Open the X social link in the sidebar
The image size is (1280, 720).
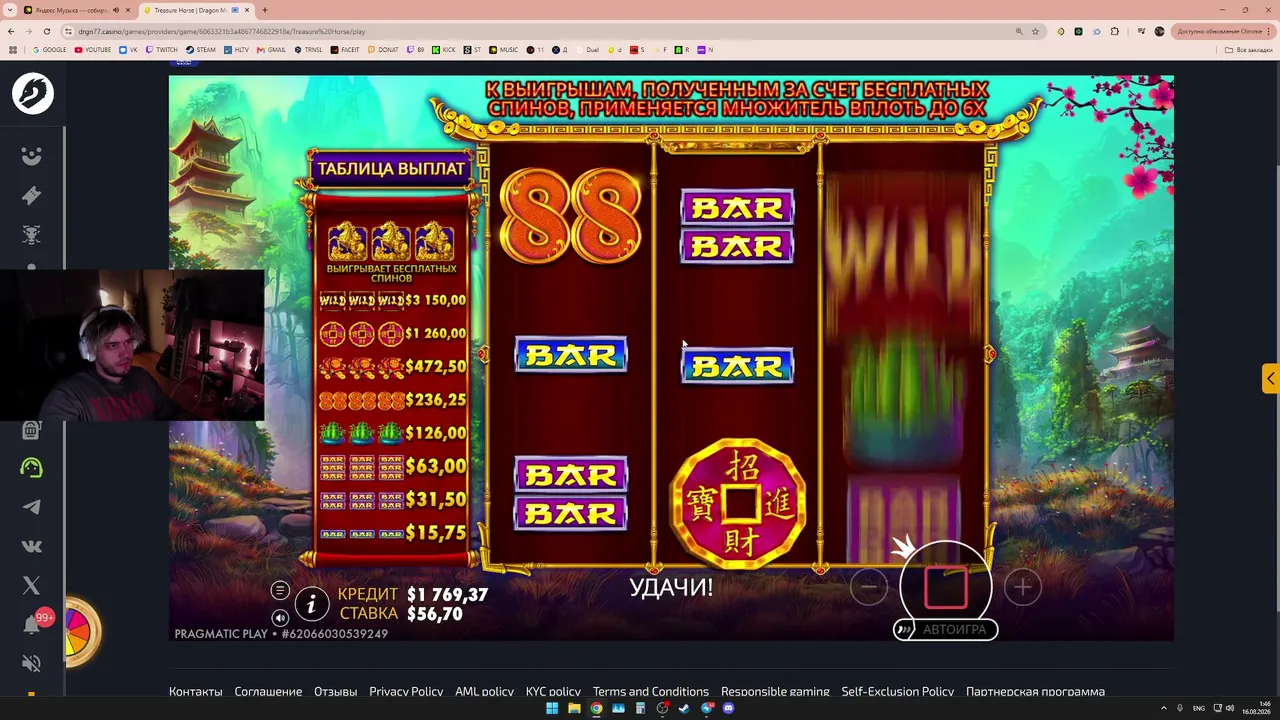(32, 585)
